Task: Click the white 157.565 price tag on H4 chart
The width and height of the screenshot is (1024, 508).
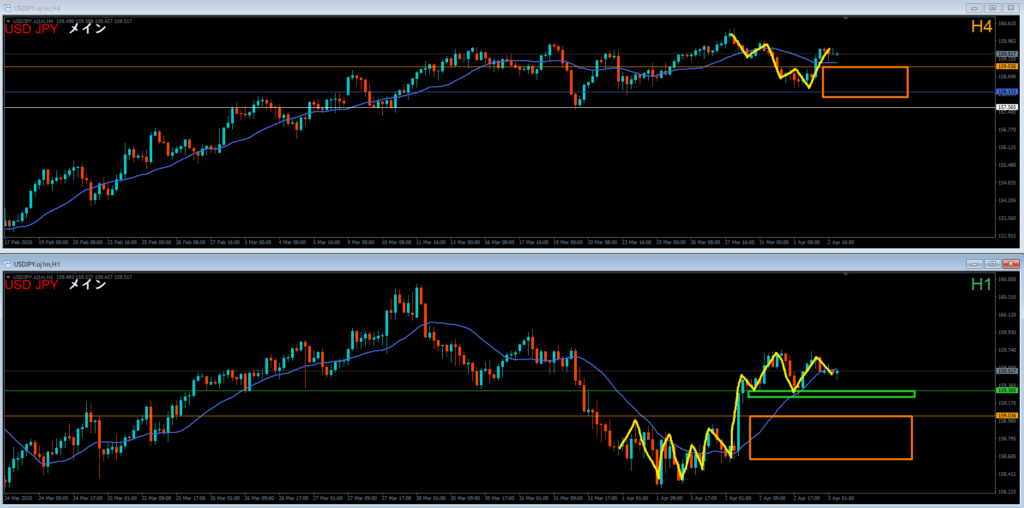Action: pos(1006,107)
